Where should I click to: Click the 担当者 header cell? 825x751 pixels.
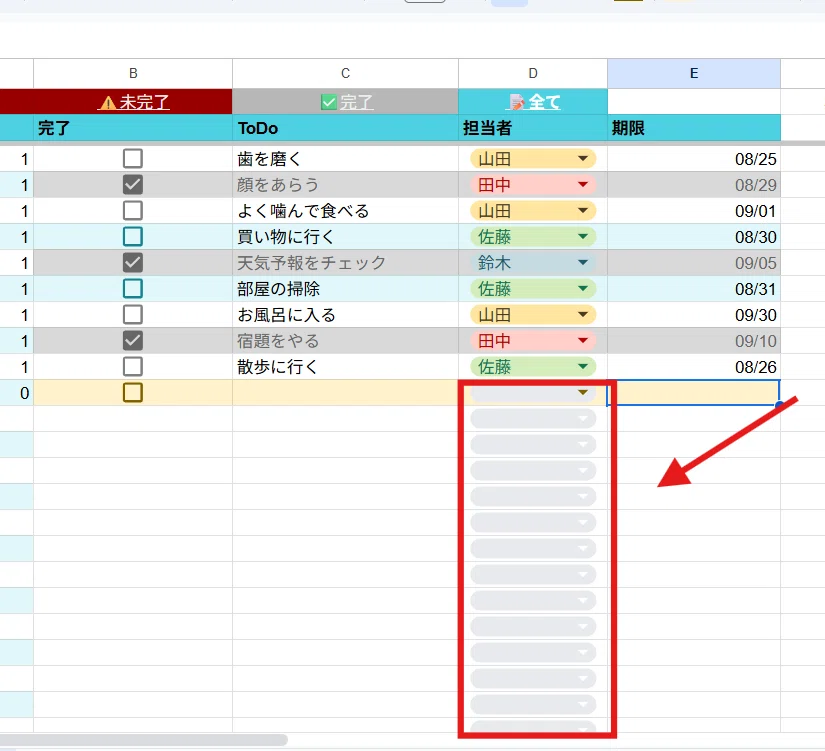[x=533, y=128]
